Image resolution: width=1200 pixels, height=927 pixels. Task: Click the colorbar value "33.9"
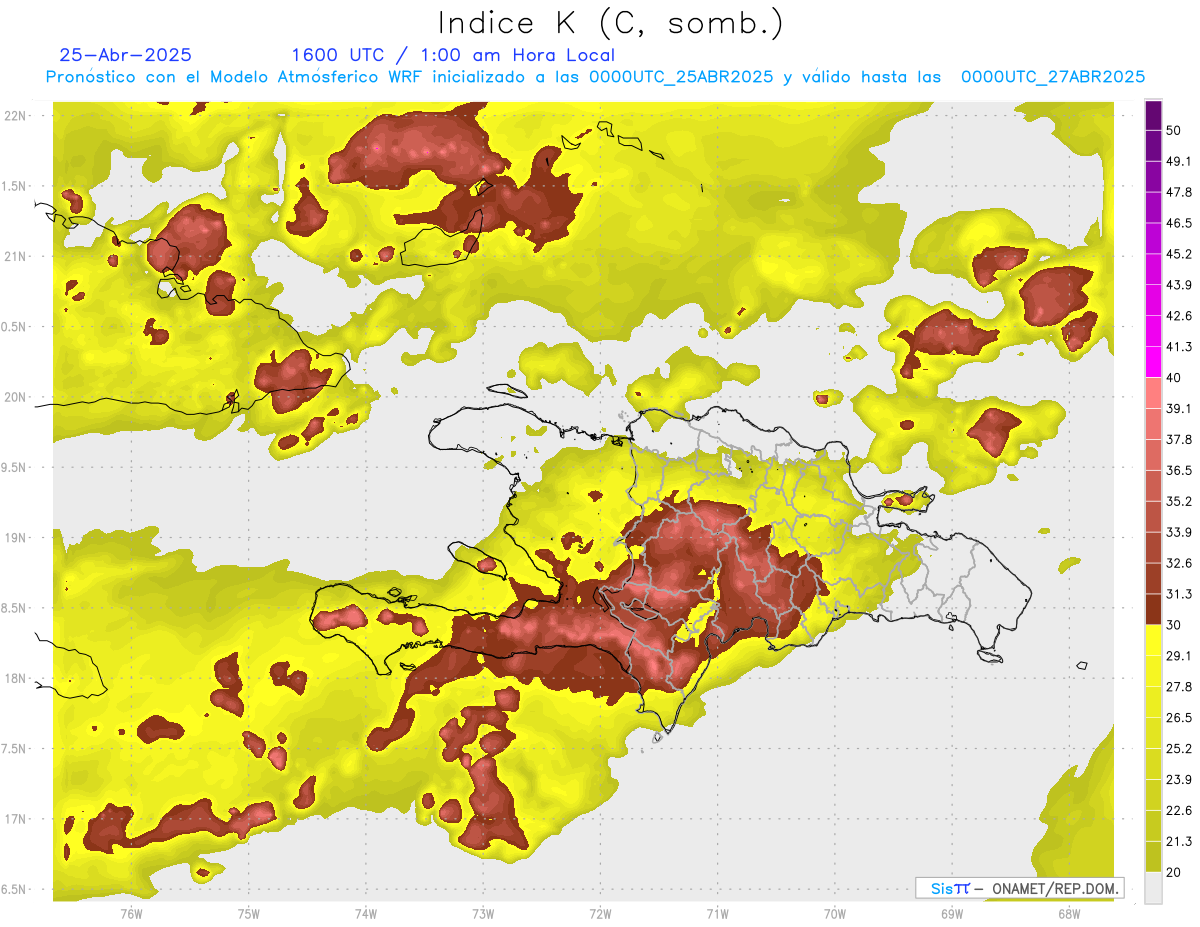[x=1180, y=532]
